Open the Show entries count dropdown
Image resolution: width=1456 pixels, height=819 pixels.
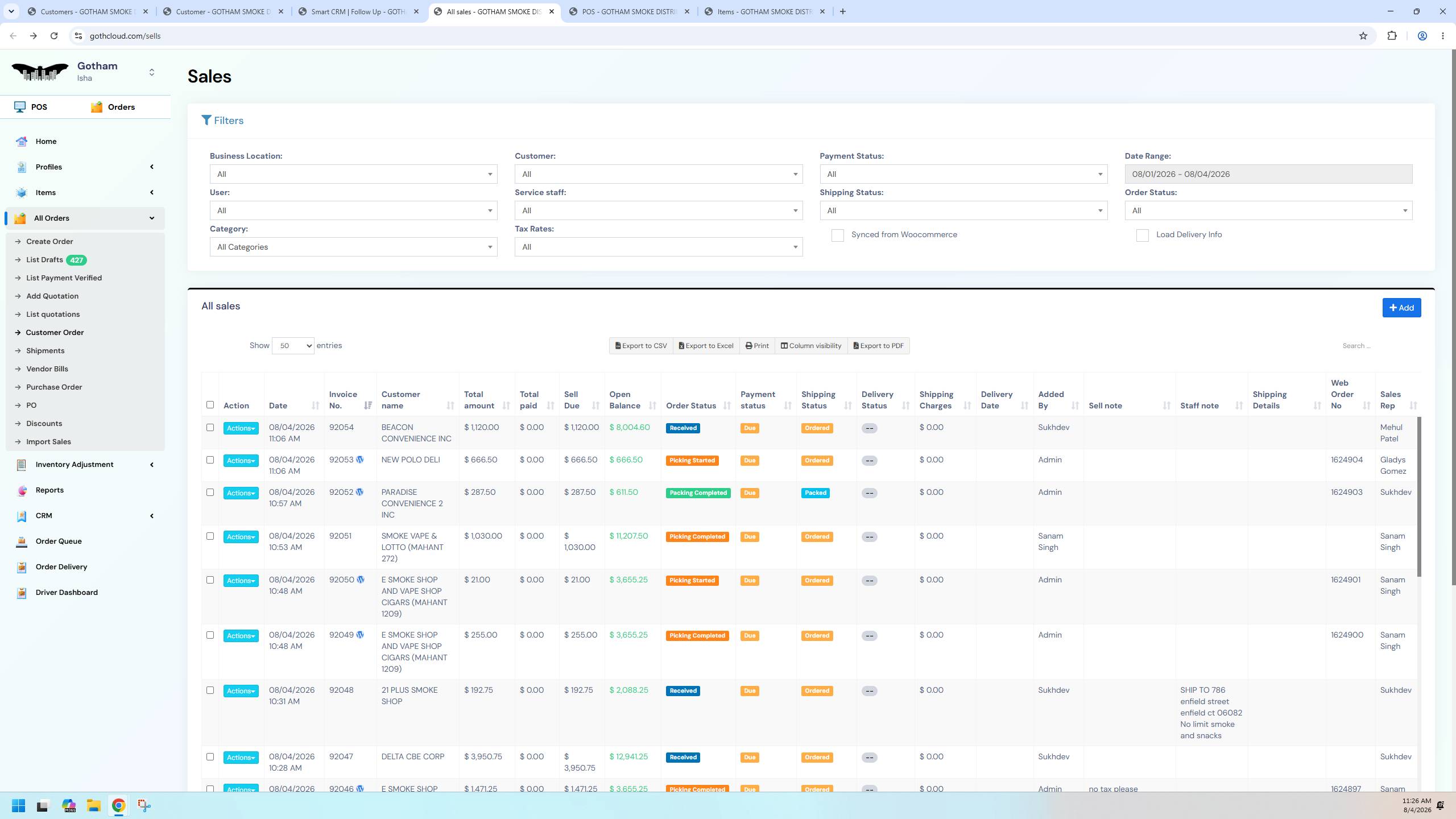[293, 346]
